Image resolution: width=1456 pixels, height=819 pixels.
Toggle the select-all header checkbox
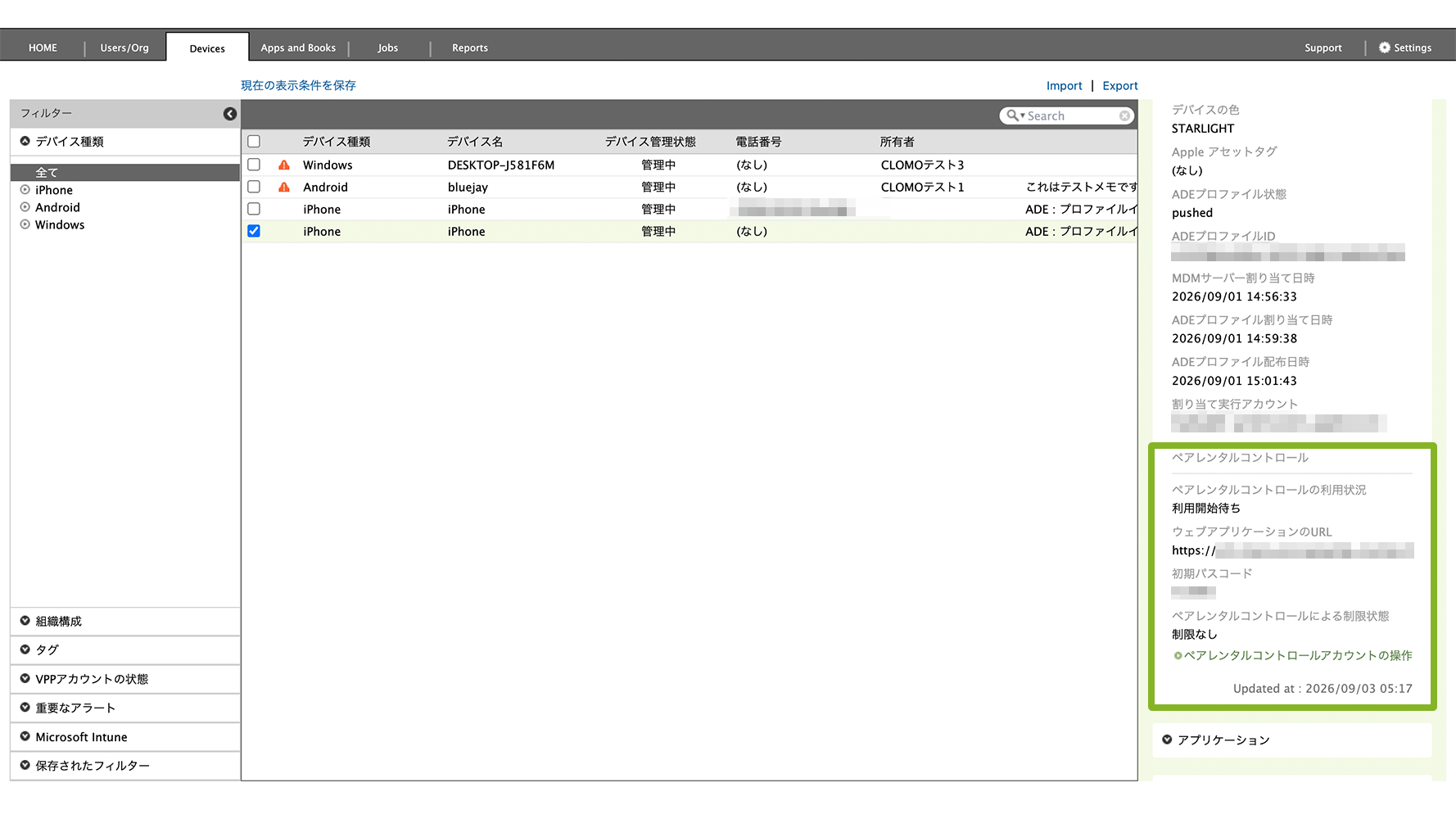tap(254, 142)
